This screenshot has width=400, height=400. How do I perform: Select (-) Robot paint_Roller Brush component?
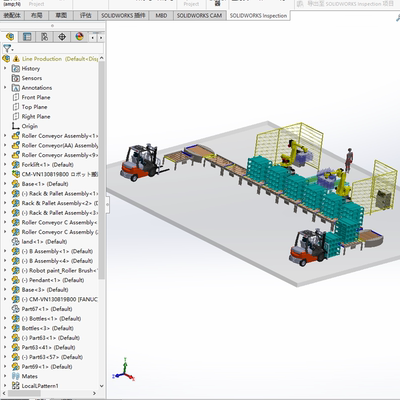tap(60, 271)
